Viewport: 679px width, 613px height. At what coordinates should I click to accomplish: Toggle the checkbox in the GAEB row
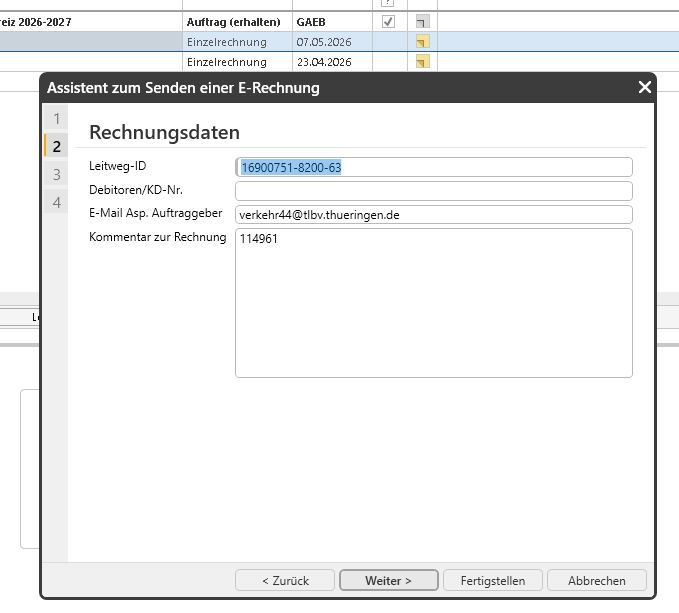pyautogui.click(x=388, y=21)
